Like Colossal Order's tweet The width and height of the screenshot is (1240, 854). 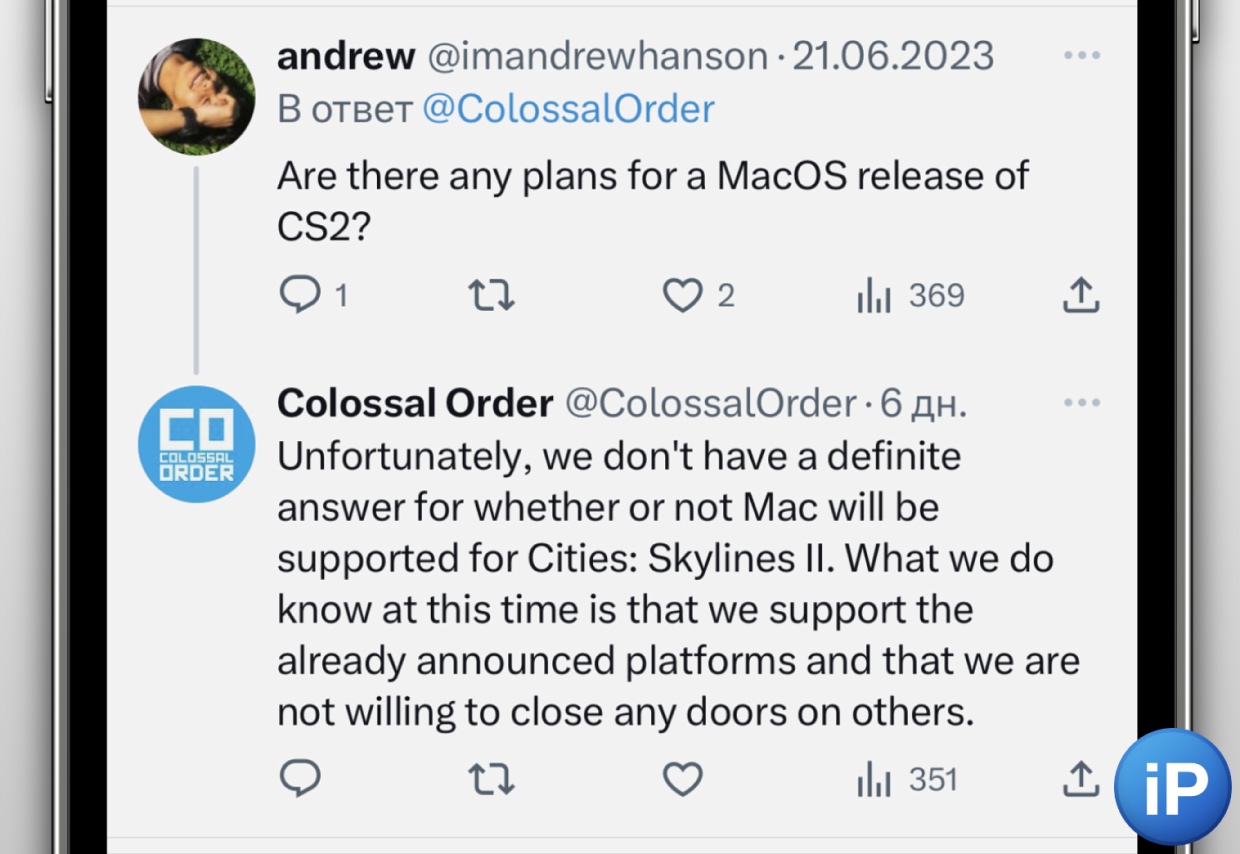tap(683, 779)
